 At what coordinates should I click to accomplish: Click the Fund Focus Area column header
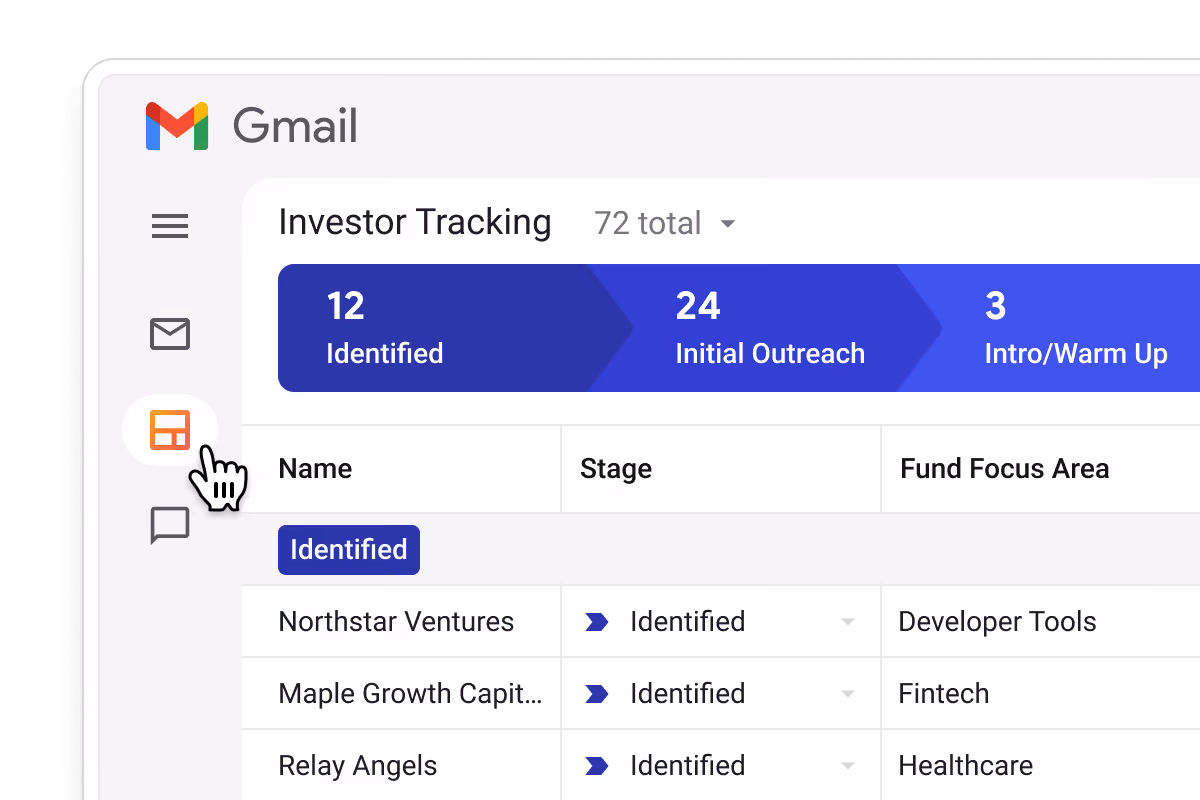pos(1005,469)
